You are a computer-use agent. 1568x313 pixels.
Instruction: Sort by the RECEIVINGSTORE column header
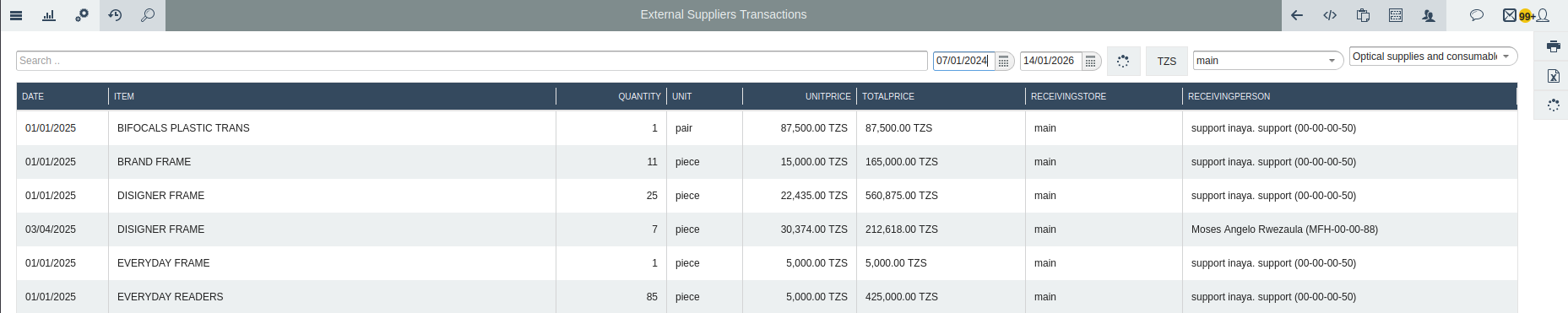tap(1104, 96)
